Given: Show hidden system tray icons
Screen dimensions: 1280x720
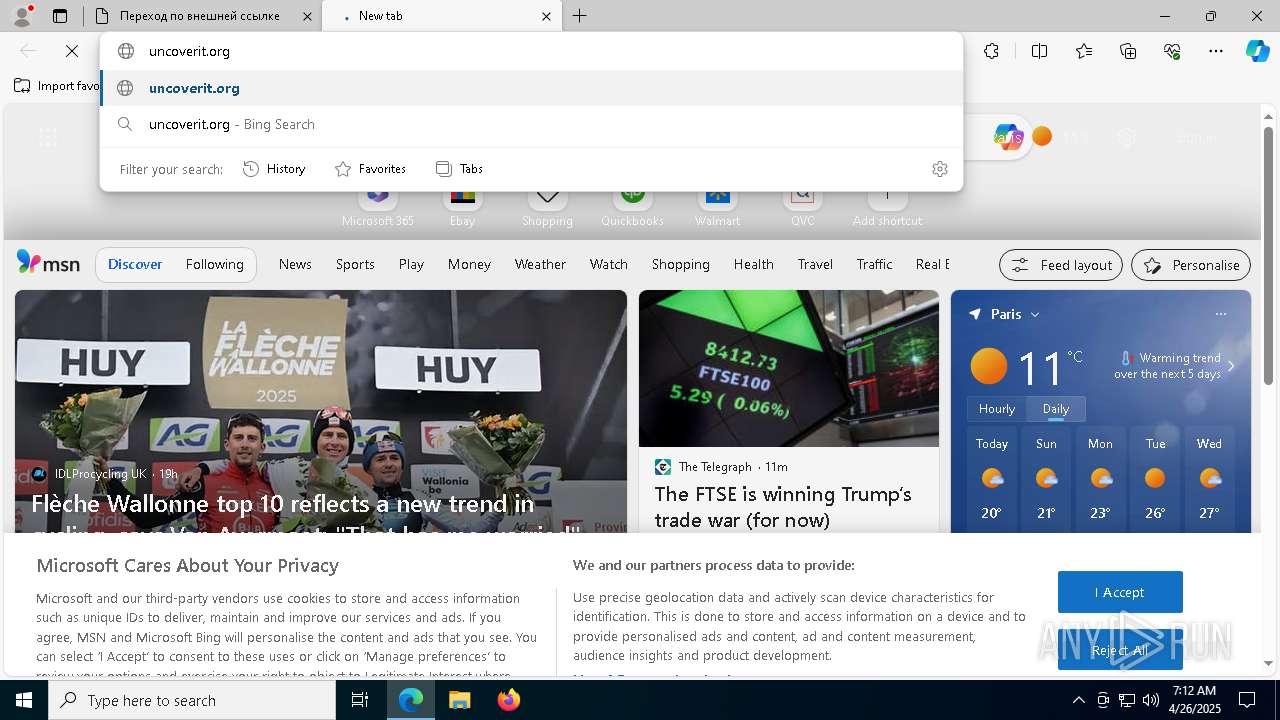Looking at the screenshot, I should click(x=1078, y=700).
